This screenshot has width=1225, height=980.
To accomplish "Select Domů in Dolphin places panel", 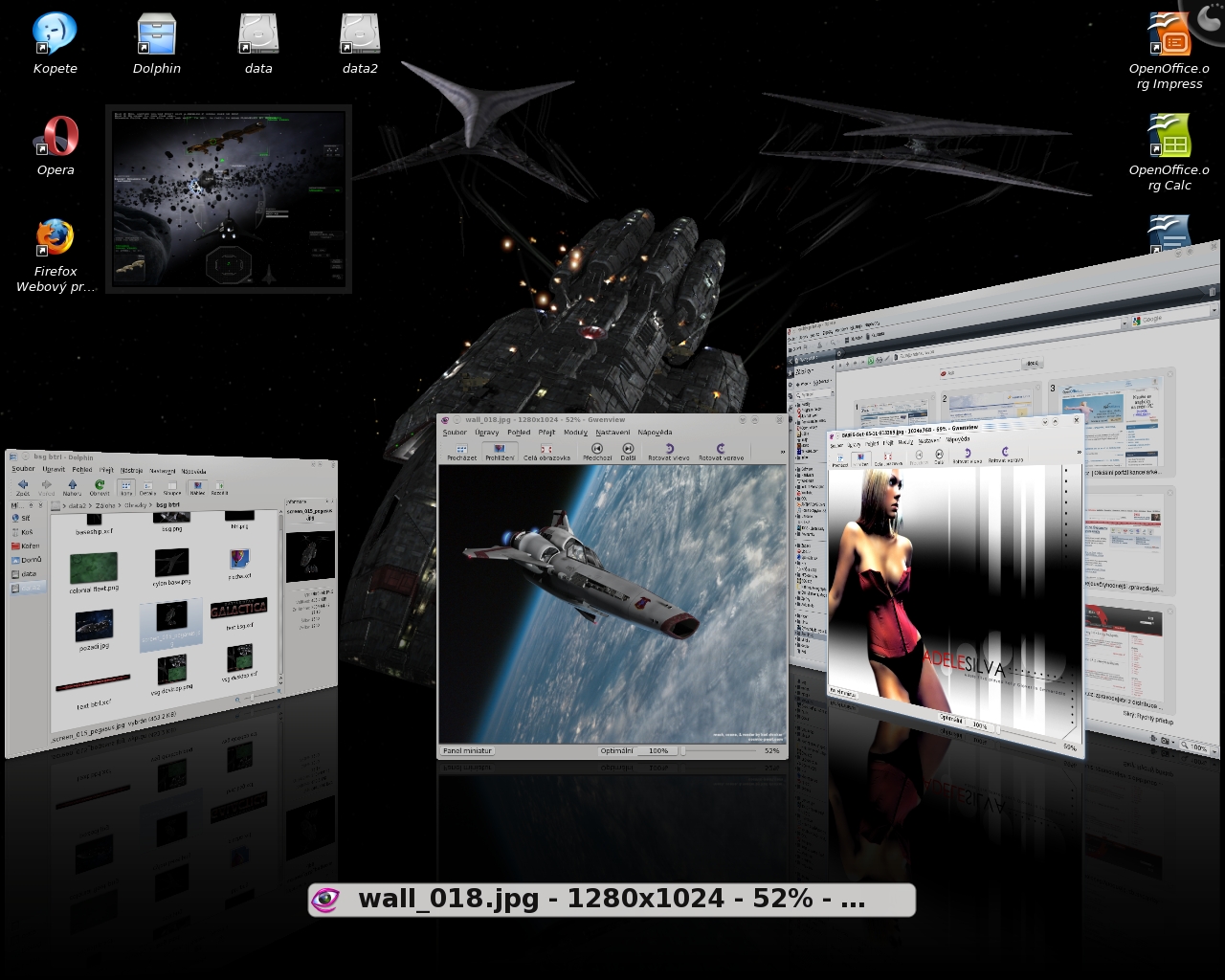I will coord(27,560).
